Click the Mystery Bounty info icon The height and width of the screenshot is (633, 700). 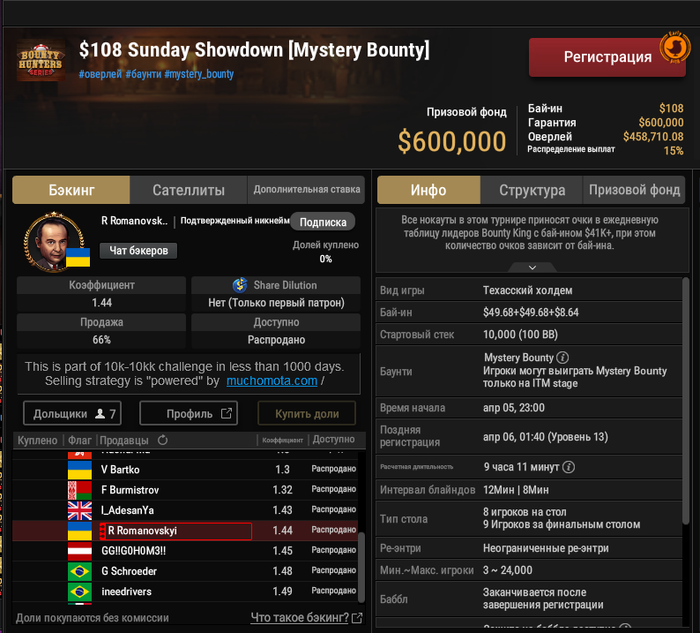[x=563, y=357]
